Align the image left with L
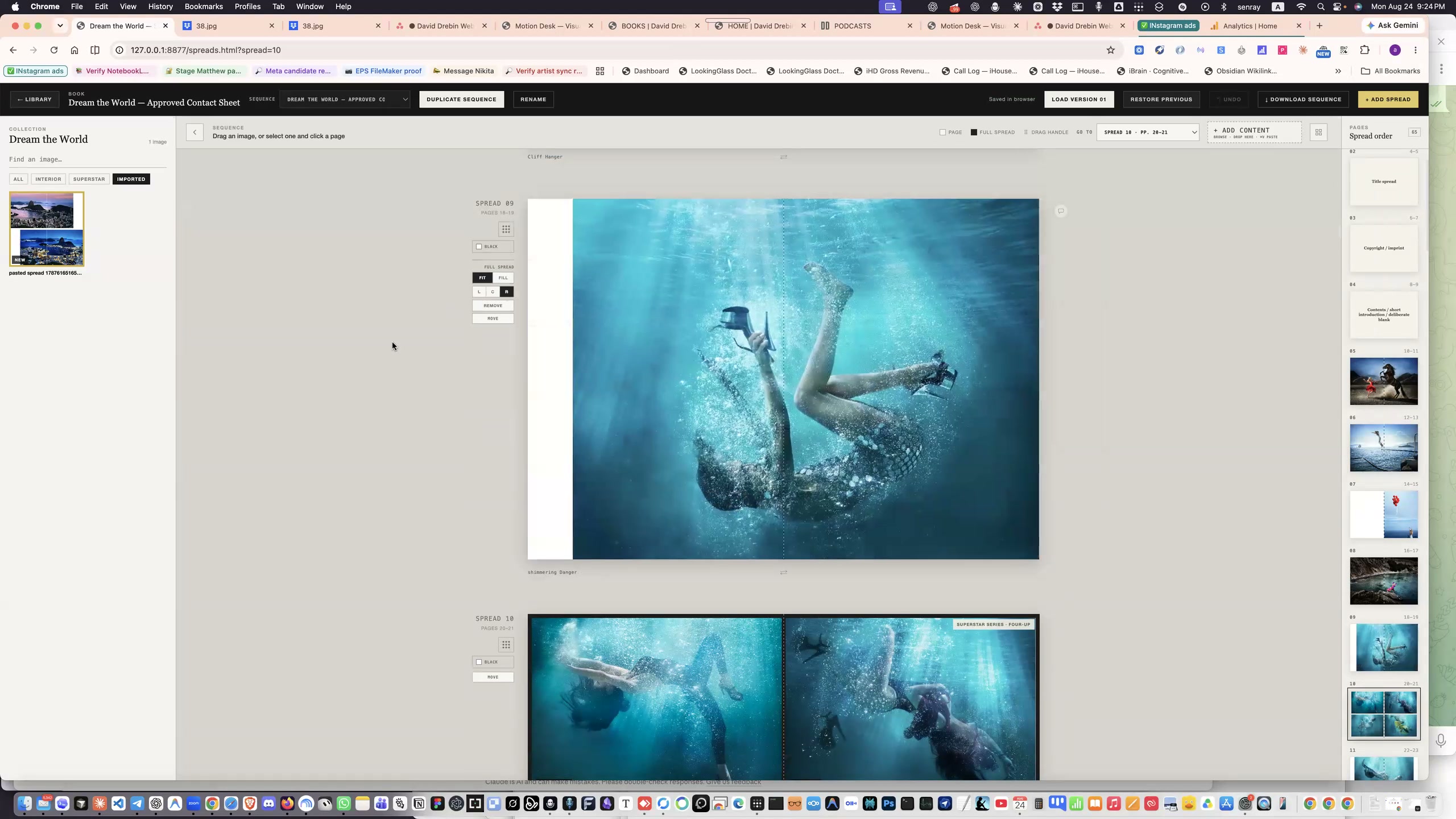 (x=479, y=292)
